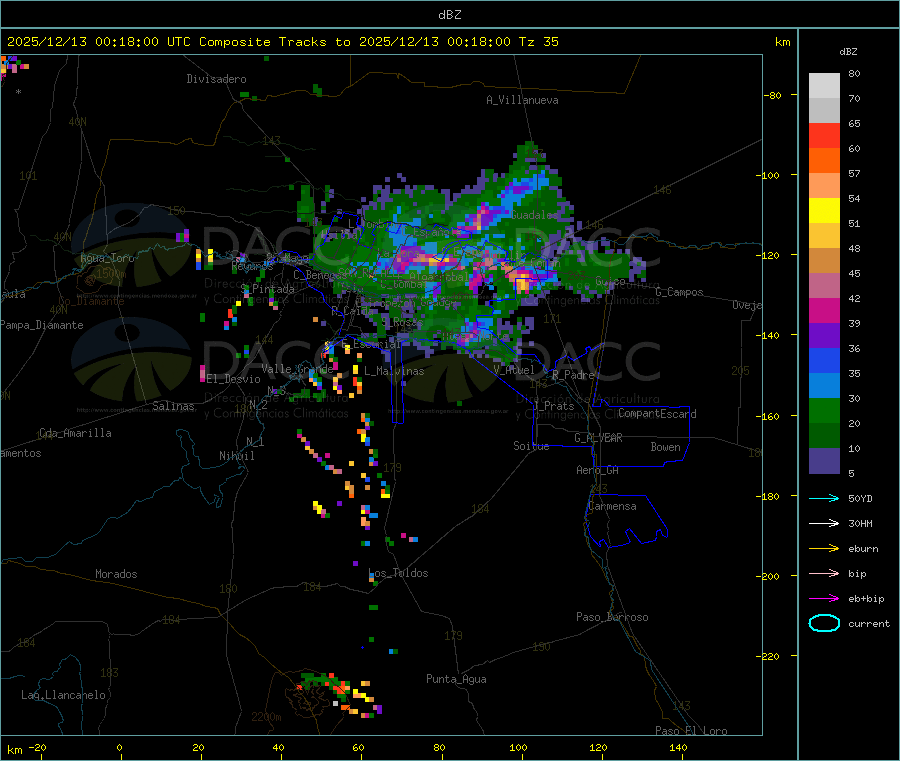This screenshot has width=900, height=761.
Task: Click the Guadales map label
Action: pos(534,215)
